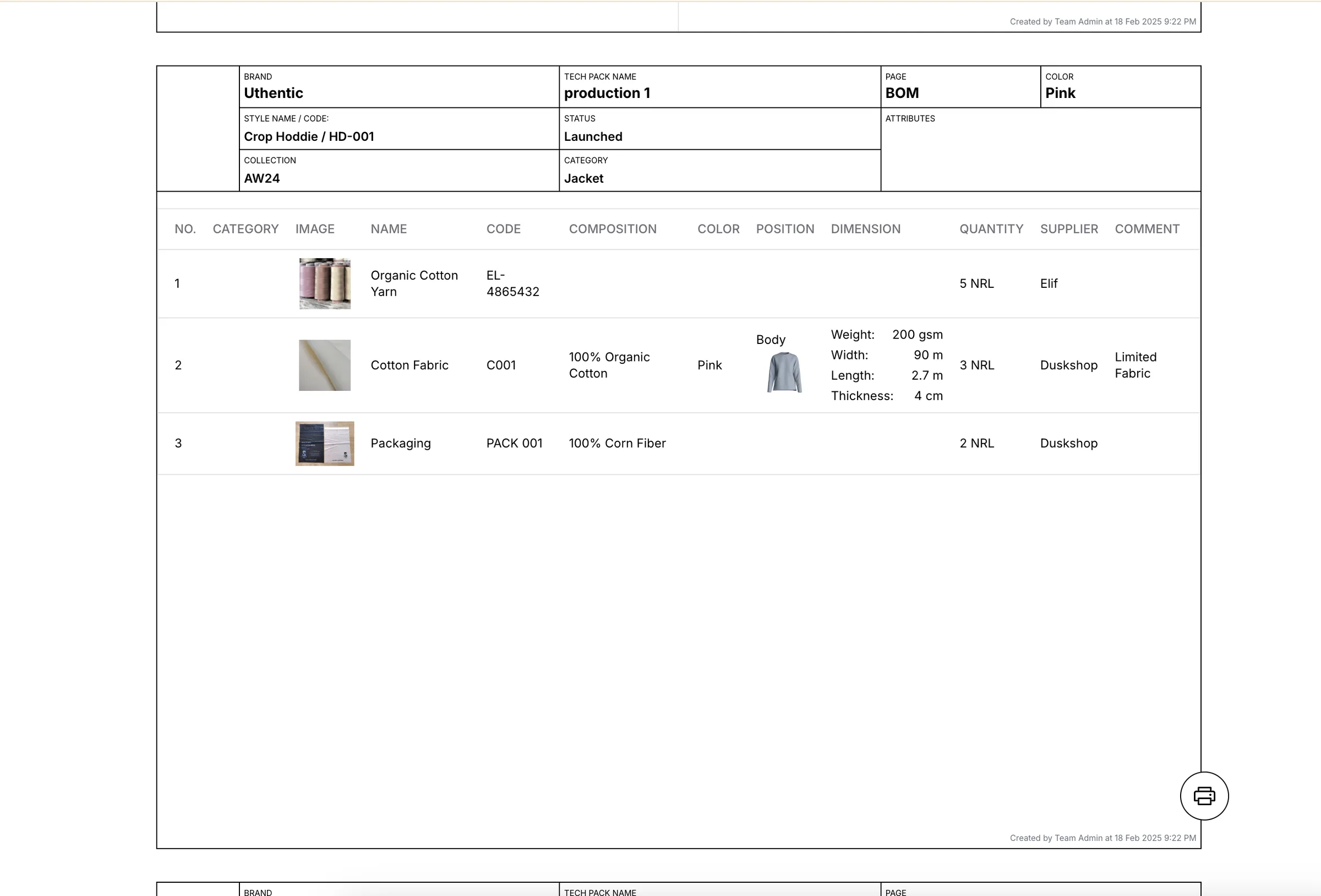This screenshot has height=896, width=1321.
Task: Click the CATEGORY column header
Action: pos(245,228)
